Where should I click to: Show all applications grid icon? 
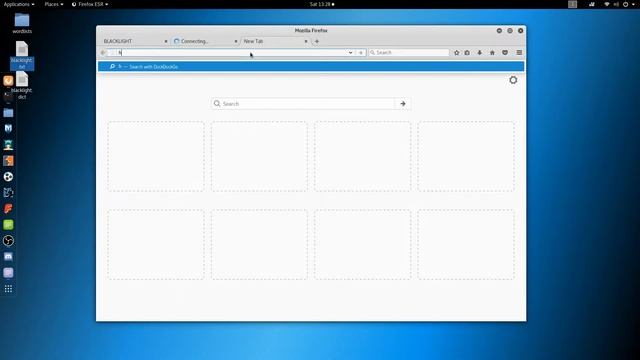pyautogui.click(x=8, y=289)
